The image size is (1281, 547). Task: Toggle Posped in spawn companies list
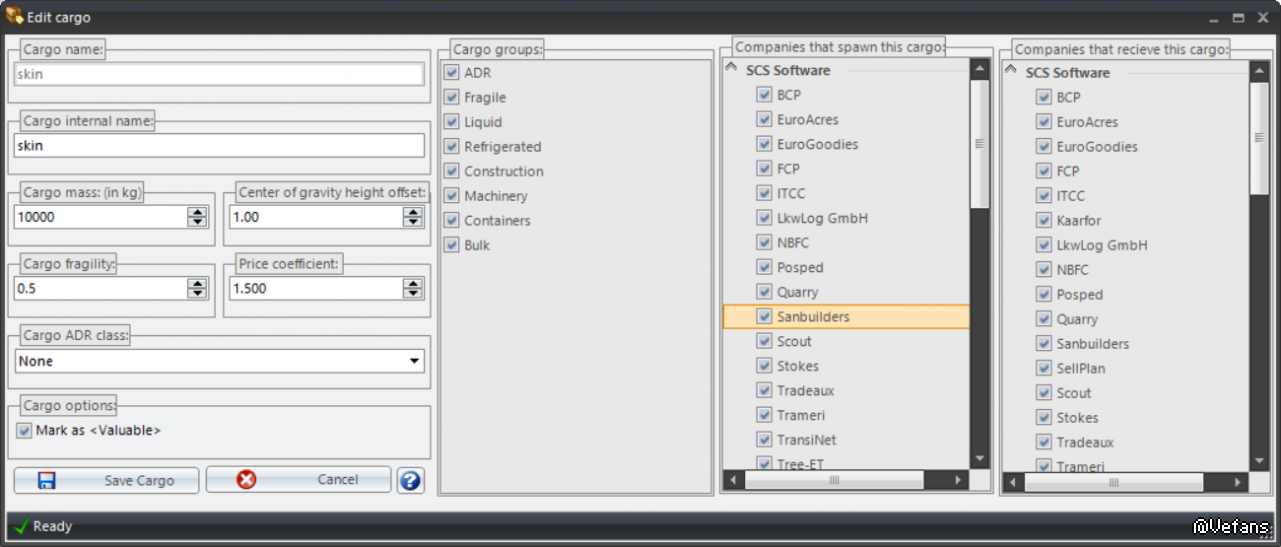click(x=764, y=267)
